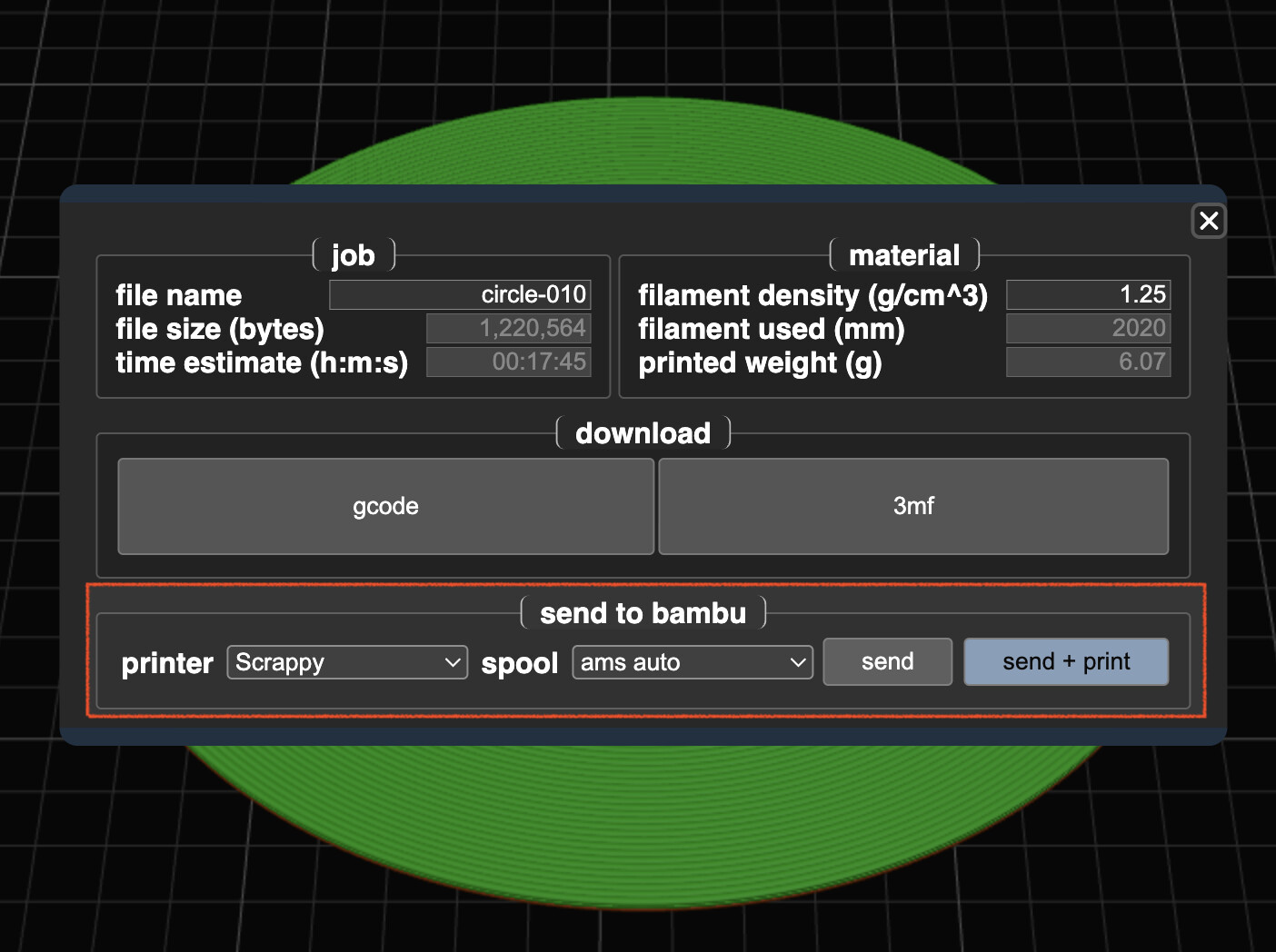Click the filament used field showing 2020
Viewport: 1276px width, 952px height.
click(x=1087, y=328)
